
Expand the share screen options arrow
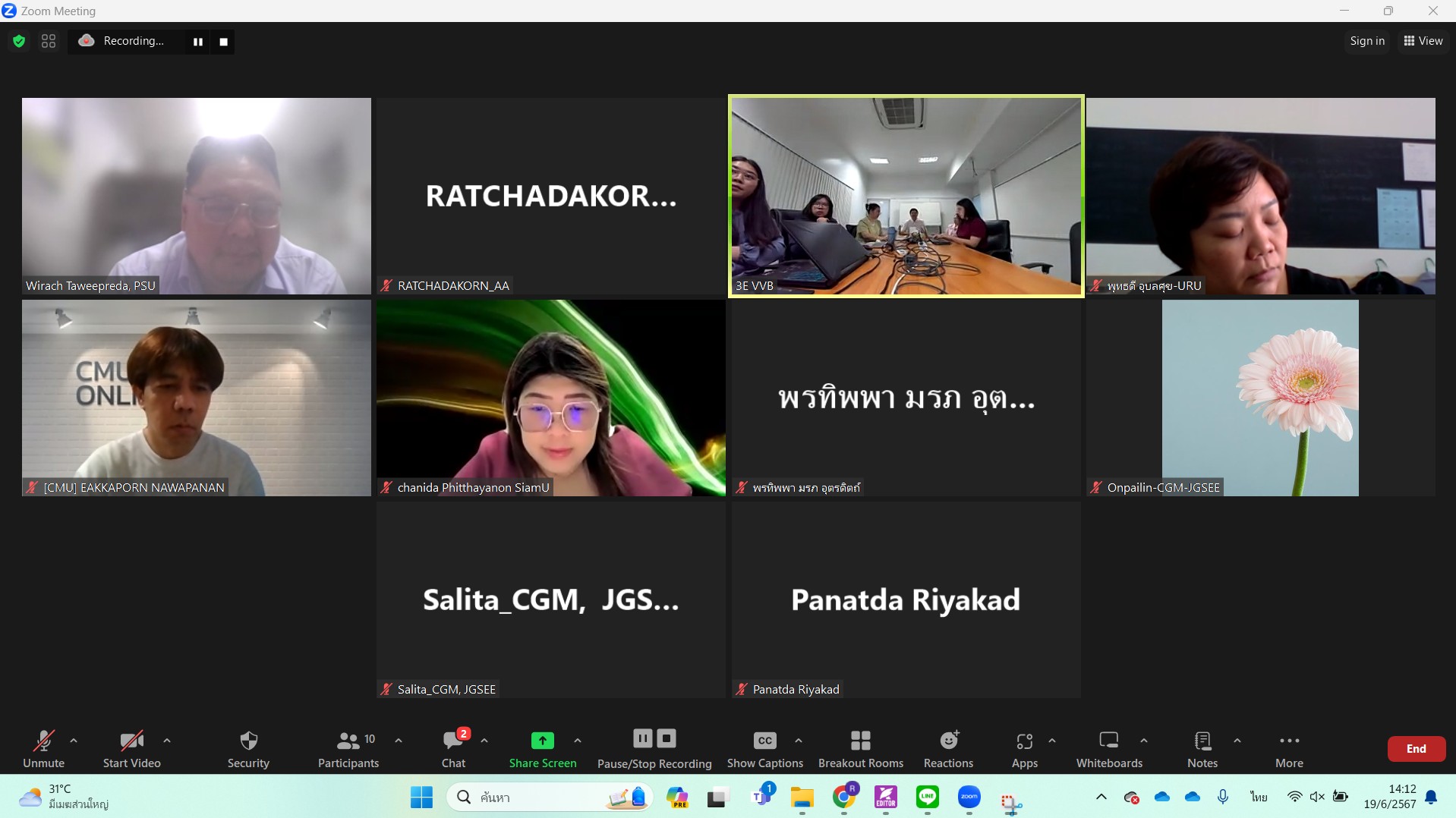pyautogui.click(x=578, y=740)
